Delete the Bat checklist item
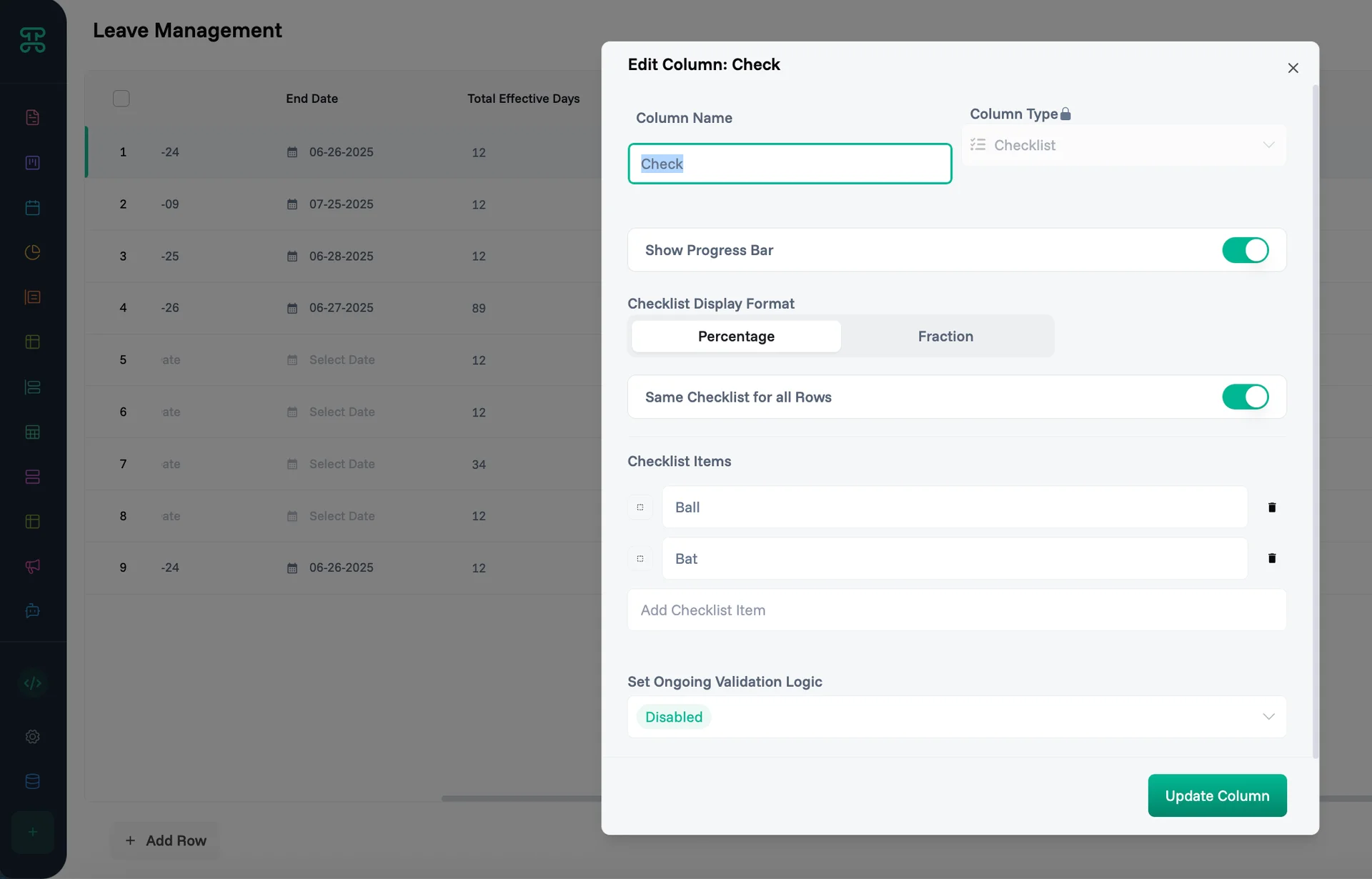The height and width of the screenshot is (879, 1372). [x=1271, y=558]
